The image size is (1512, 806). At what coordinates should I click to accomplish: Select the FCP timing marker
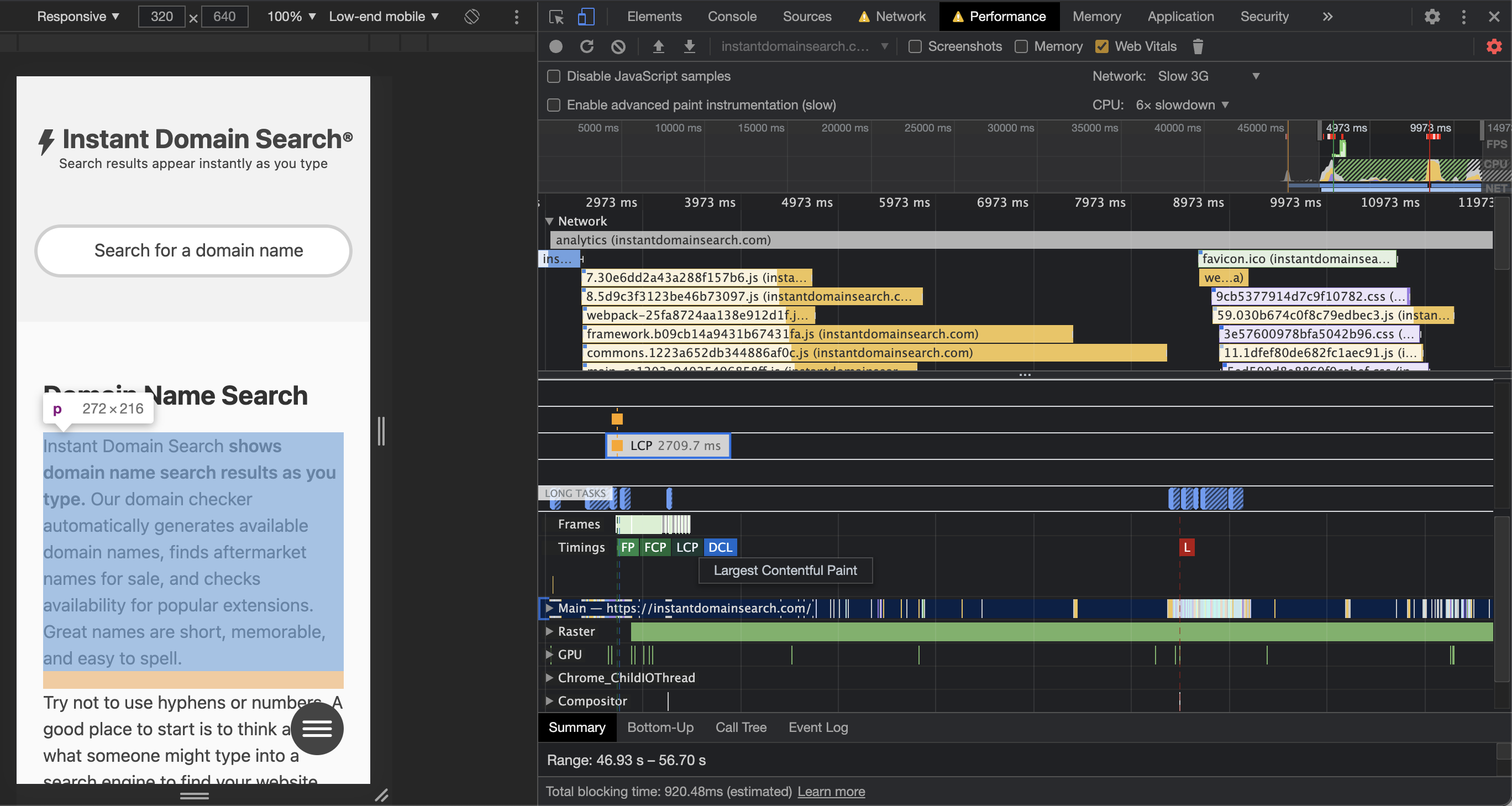pyautogui.click(x=655, y=547)
